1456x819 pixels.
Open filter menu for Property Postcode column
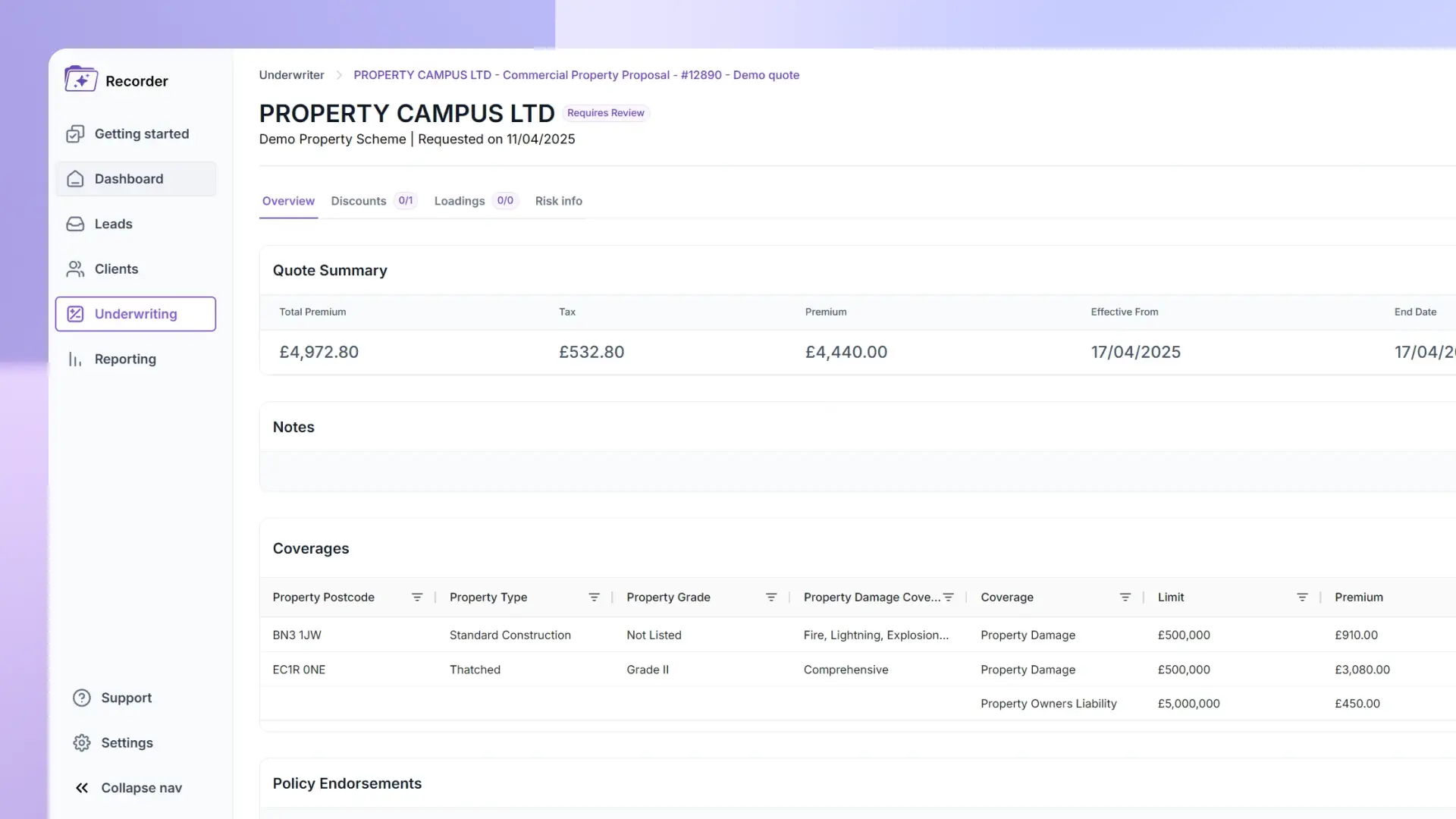(416, 598)
